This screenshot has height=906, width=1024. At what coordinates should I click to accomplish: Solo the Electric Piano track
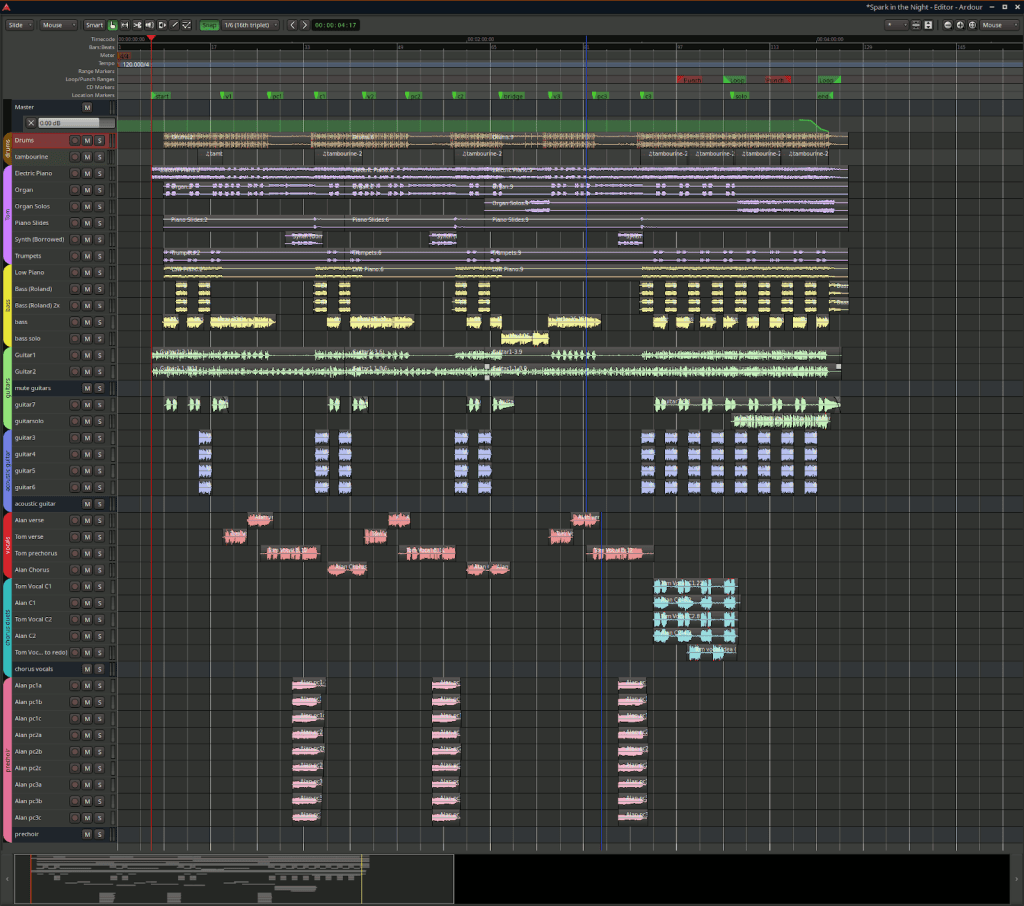(x=99, y=174)
